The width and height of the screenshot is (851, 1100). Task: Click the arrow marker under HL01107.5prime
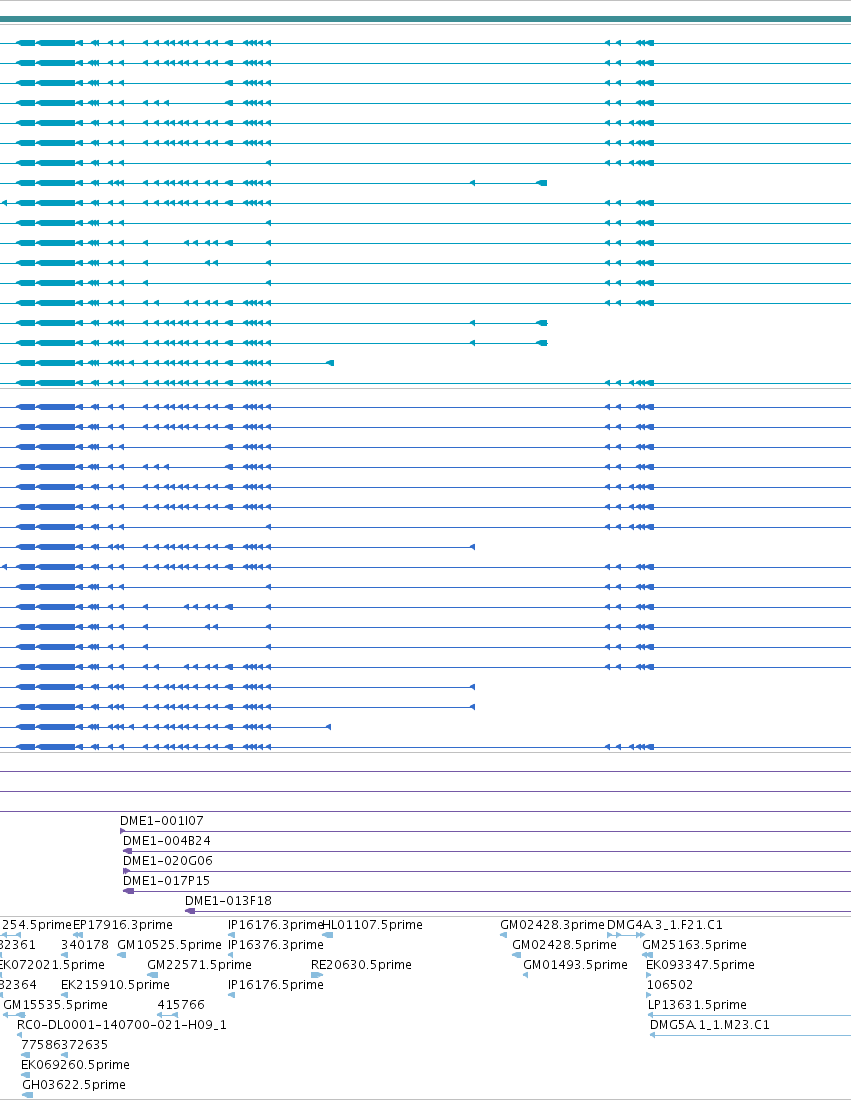tap(328, 935)
